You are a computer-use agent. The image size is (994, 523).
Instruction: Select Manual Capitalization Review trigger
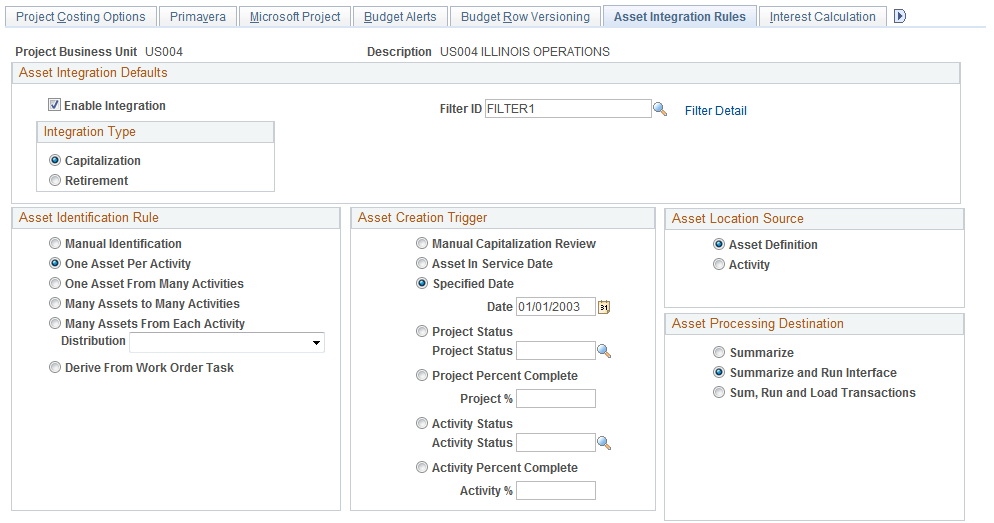coord(422,243)
